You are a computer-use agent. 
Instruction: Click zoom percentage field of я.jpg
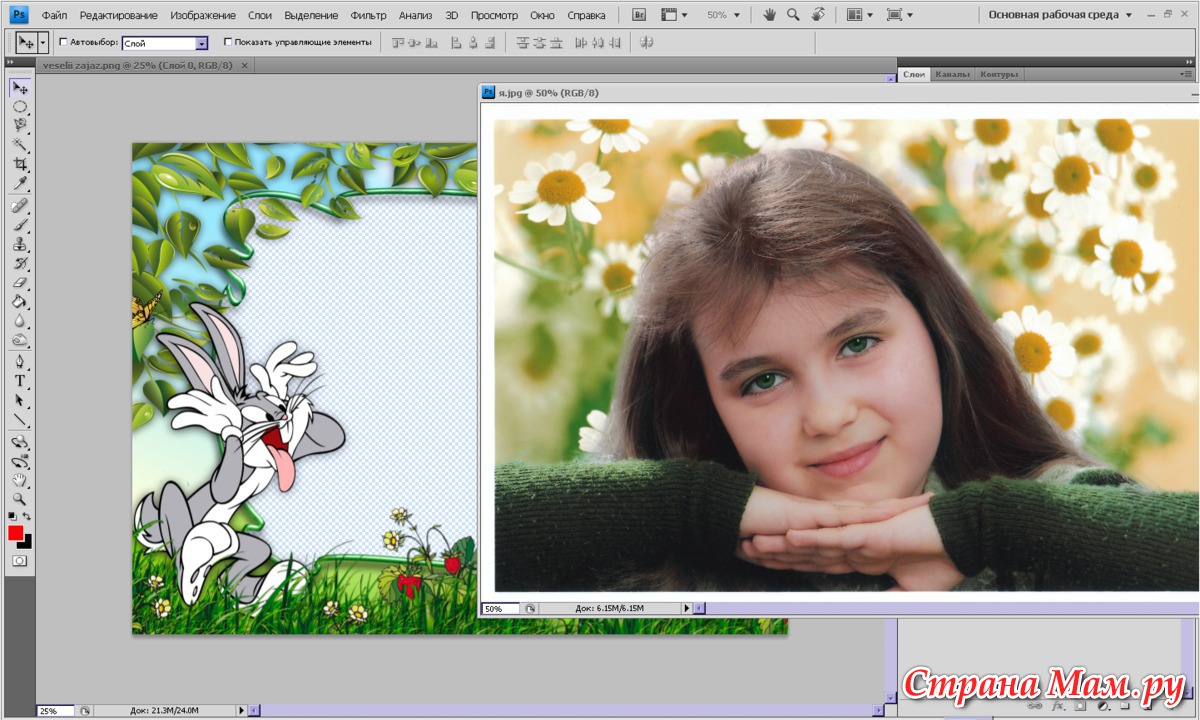(x=500, y=608)
